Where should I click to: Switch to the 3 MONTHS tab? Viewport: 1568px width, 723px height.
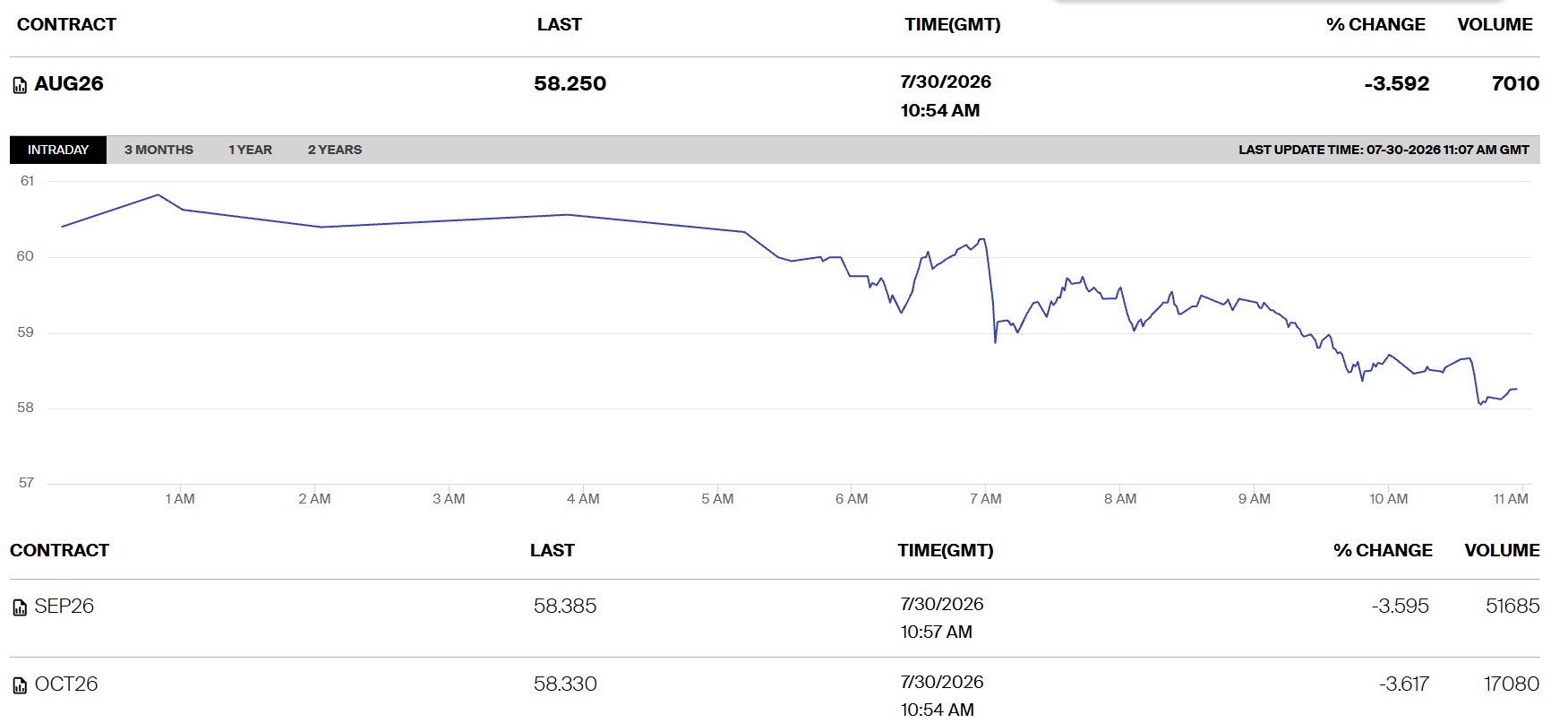(x=159, y=150)
